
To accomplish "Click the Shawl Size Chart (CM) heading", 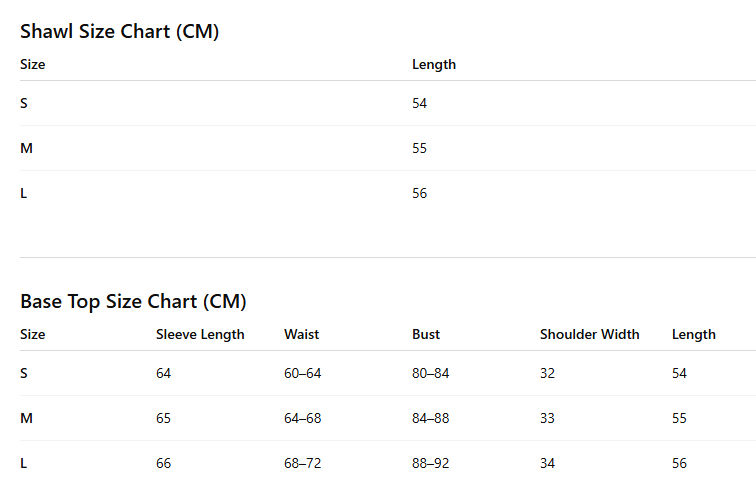I will pyautogui.click(x=120, y=32).
